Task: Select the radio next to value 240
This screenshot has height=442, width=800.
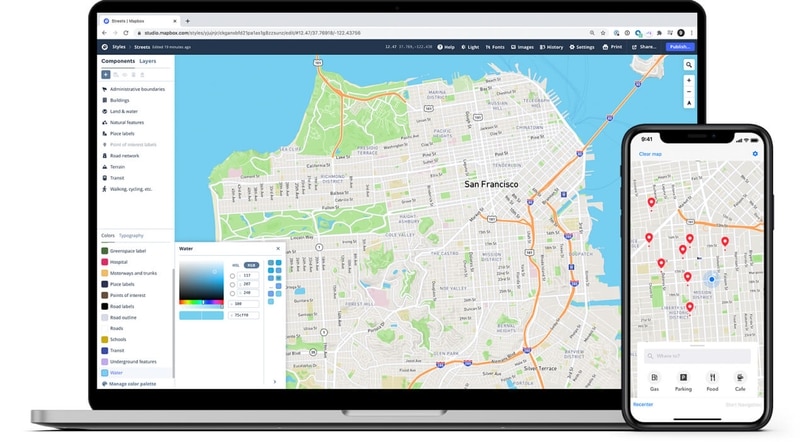Action: coord(232,293)
